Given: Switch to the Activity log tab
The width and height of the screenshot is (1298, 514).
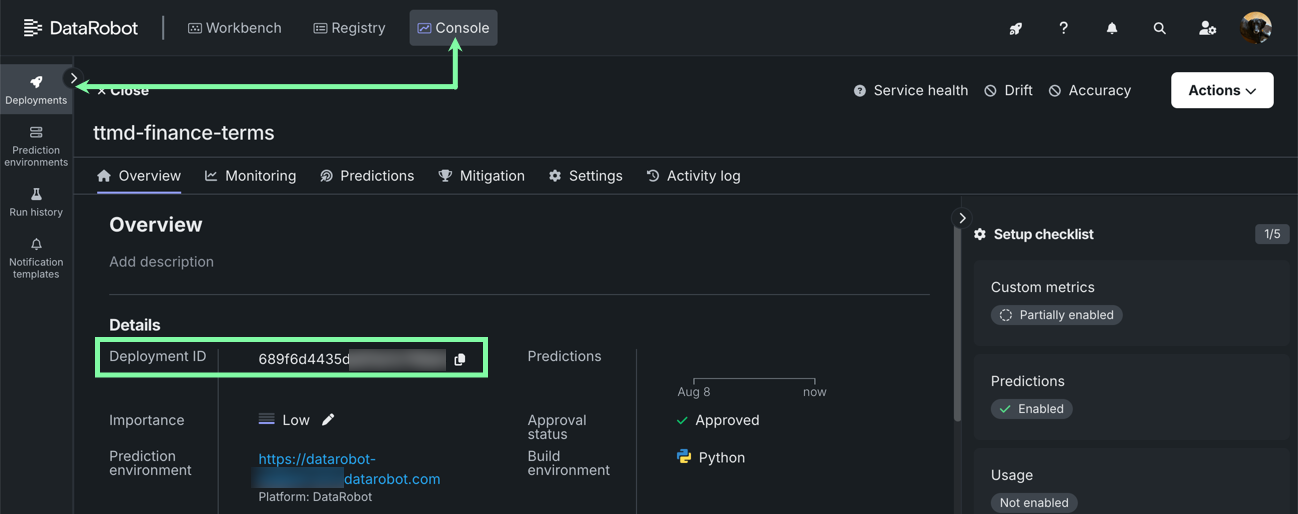Looking at the screenshot, I should coord(693,176).
